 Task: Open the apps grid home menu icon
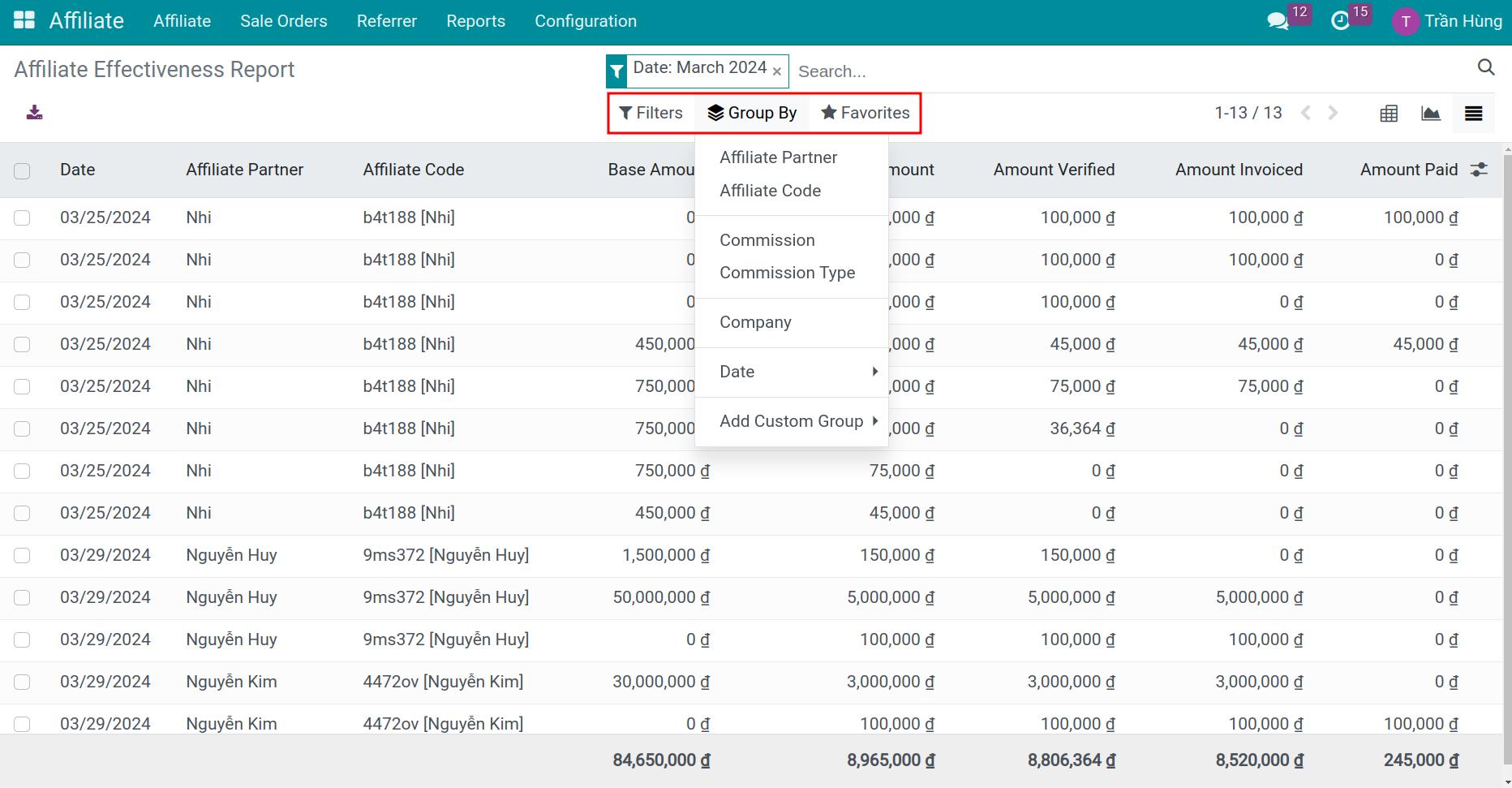coord(24,21)
